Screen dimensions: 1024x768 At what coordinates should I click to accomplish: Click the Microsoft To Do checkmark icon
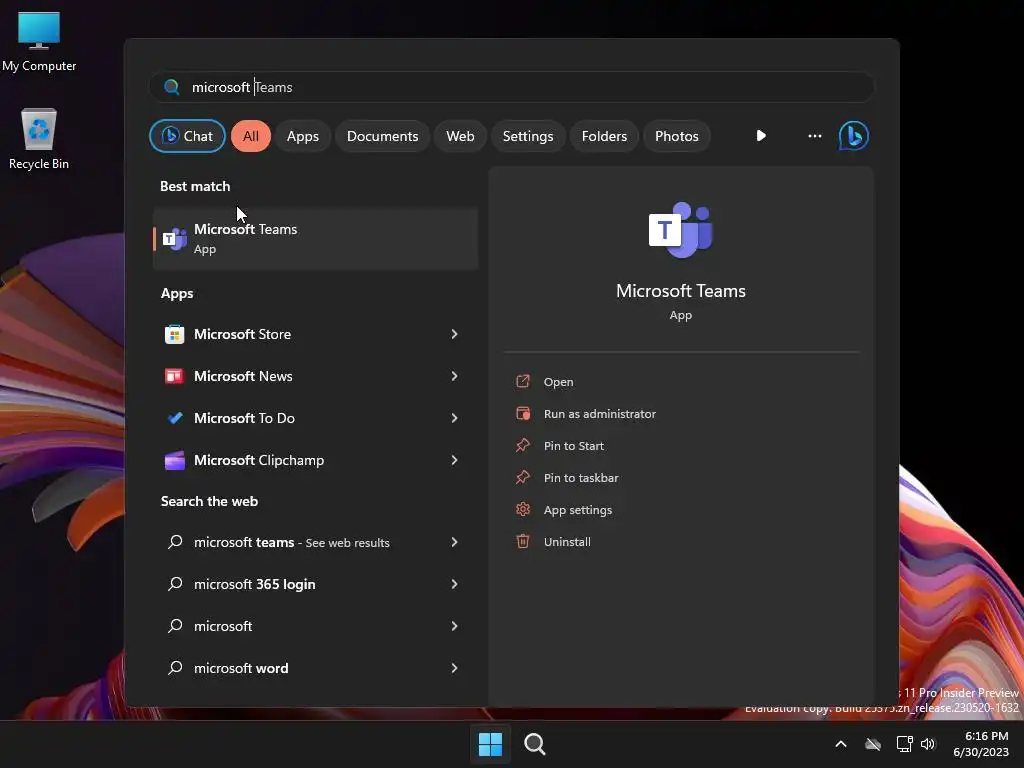(174, 418)
